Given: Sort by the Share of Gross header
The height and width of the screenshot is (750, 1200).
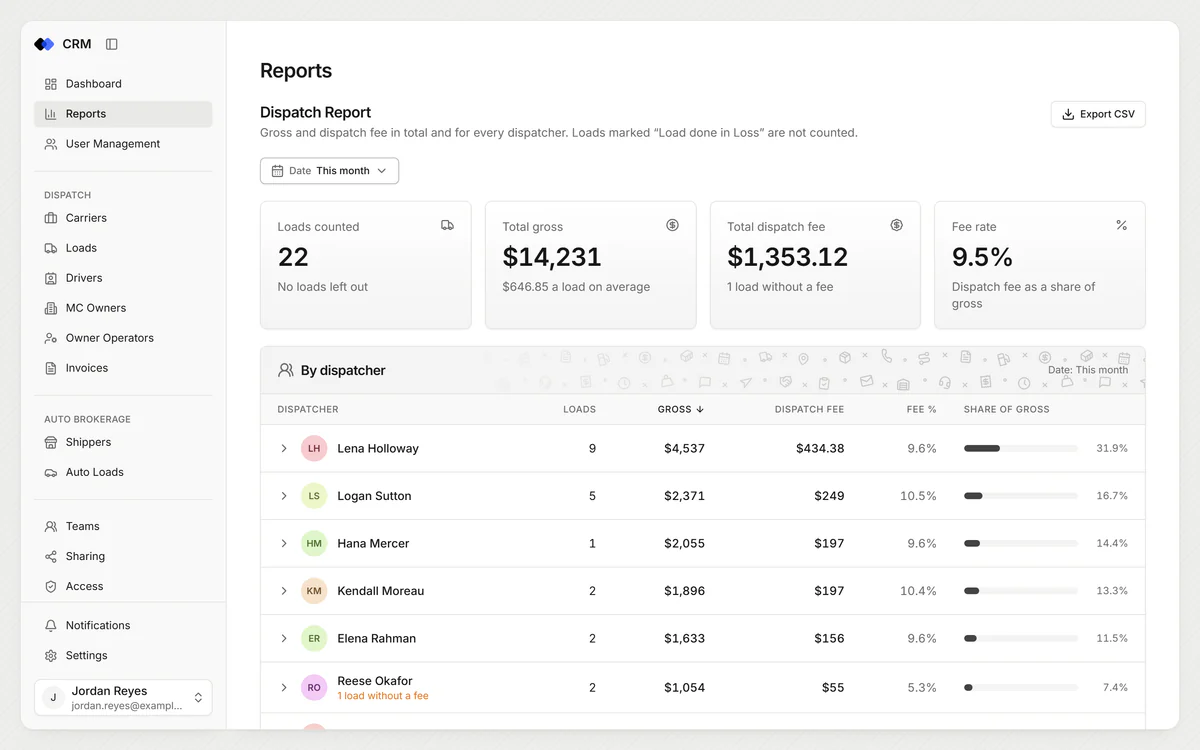Looking at the screenshot, I should [x=1006, y=409].
